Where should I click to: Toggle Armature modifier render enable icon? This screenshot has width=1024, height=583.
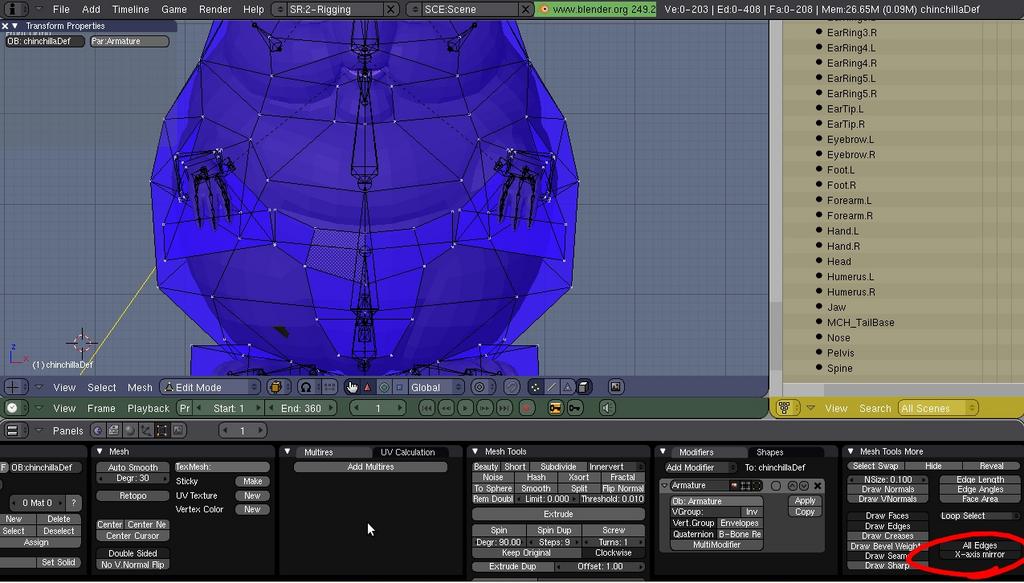(734, 486)
